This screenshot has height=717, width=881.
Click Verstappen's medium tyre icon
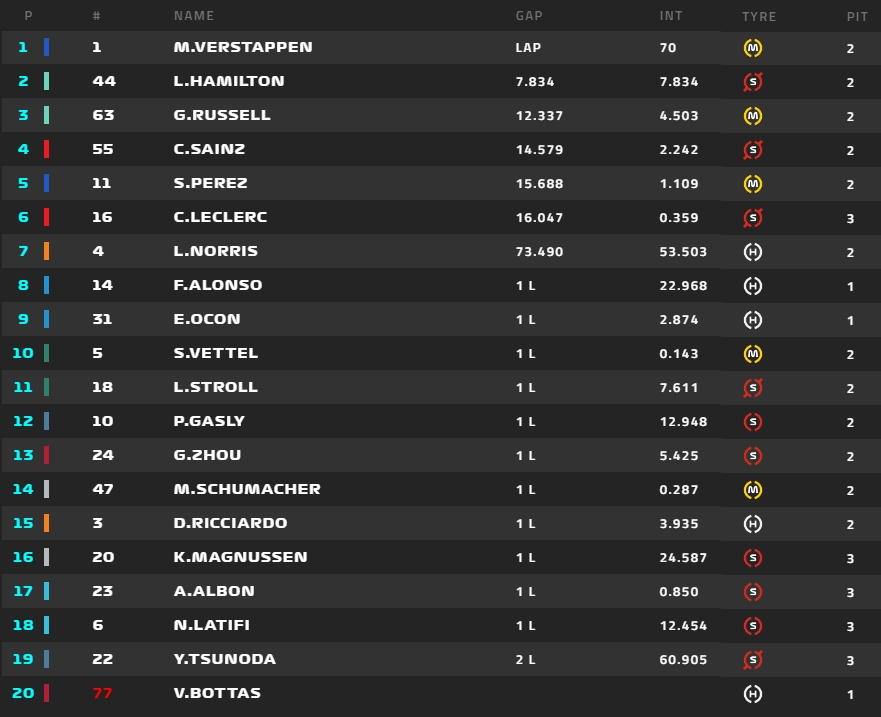753,48
